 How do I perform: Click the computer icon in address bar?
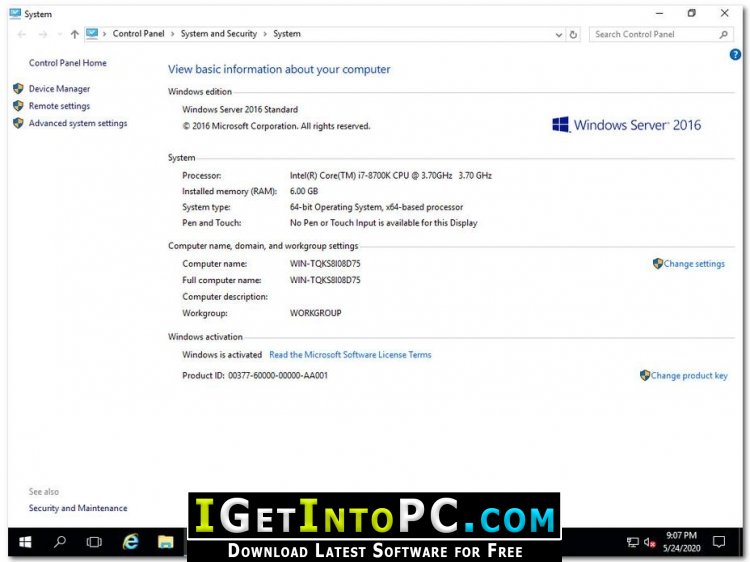[x=92, y=33]
